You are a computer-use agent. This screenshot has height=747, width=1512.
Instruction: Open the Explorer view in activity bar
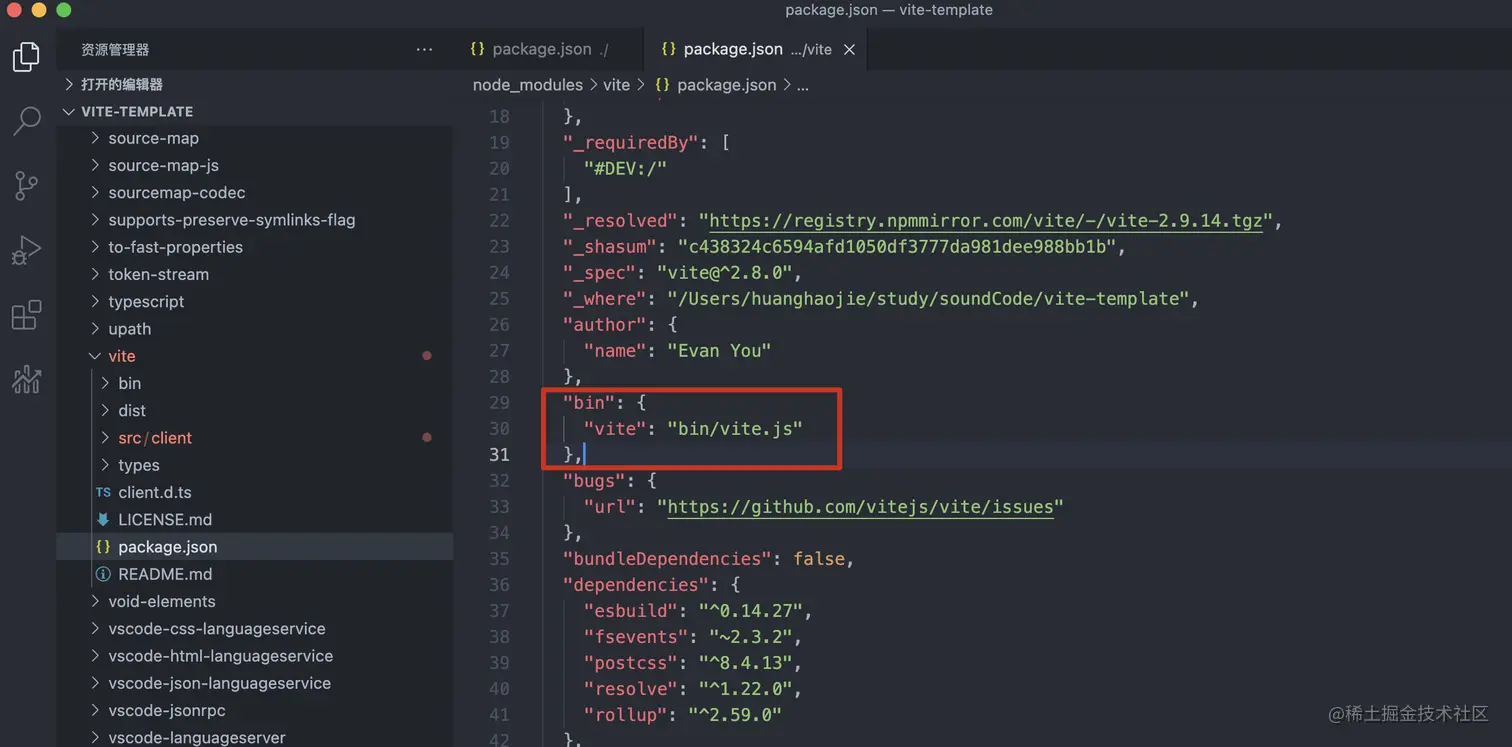26,56
